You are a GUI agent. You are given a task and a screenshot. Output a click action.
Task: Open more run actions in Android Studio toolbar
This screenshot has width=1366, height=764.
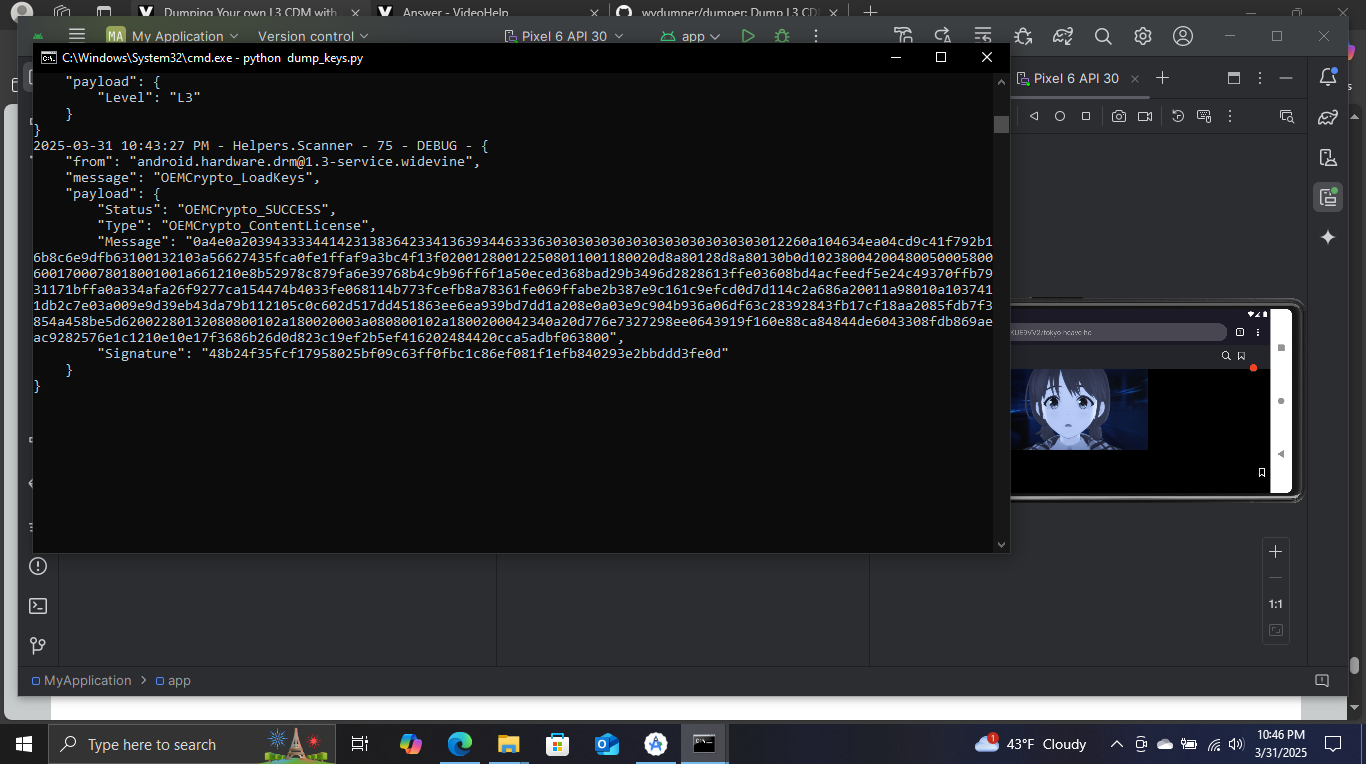pos(816,36)
